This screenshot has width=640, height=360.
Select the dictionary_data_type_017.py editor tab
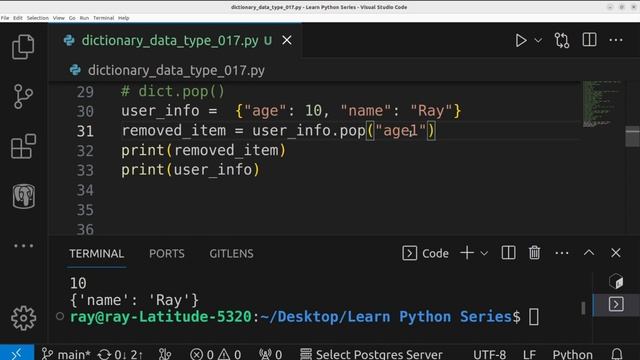(x=176, y=40)
